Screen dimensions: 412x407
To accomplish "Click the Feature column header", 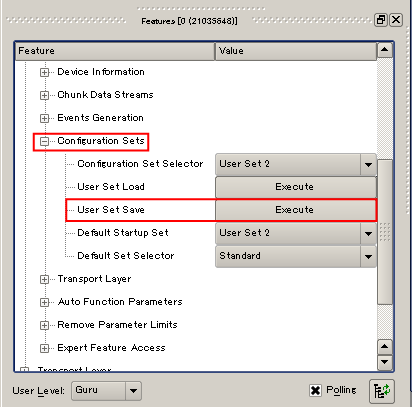I will [115, 51].
